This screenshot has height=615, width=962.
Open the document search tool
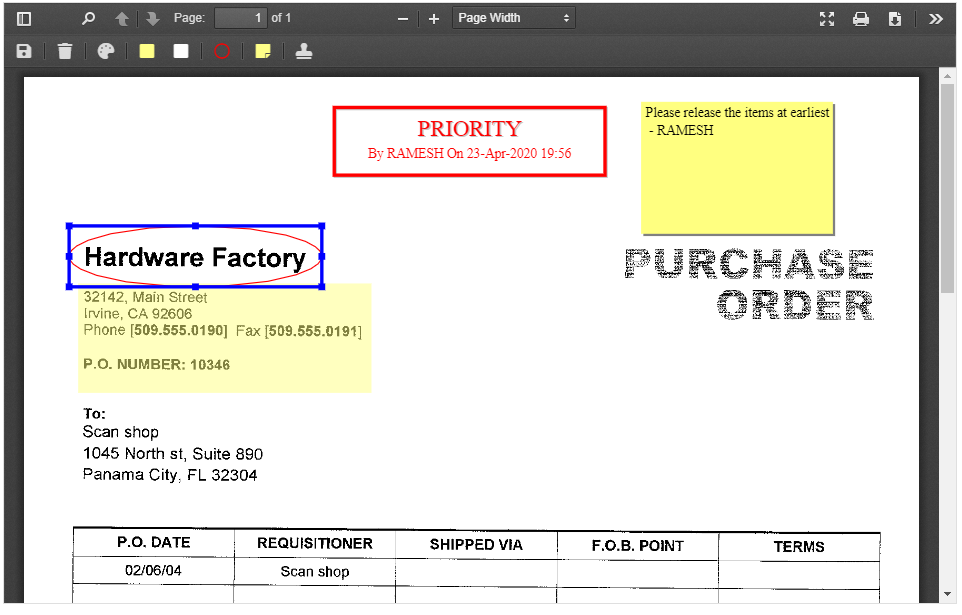(x=89, y=18)
